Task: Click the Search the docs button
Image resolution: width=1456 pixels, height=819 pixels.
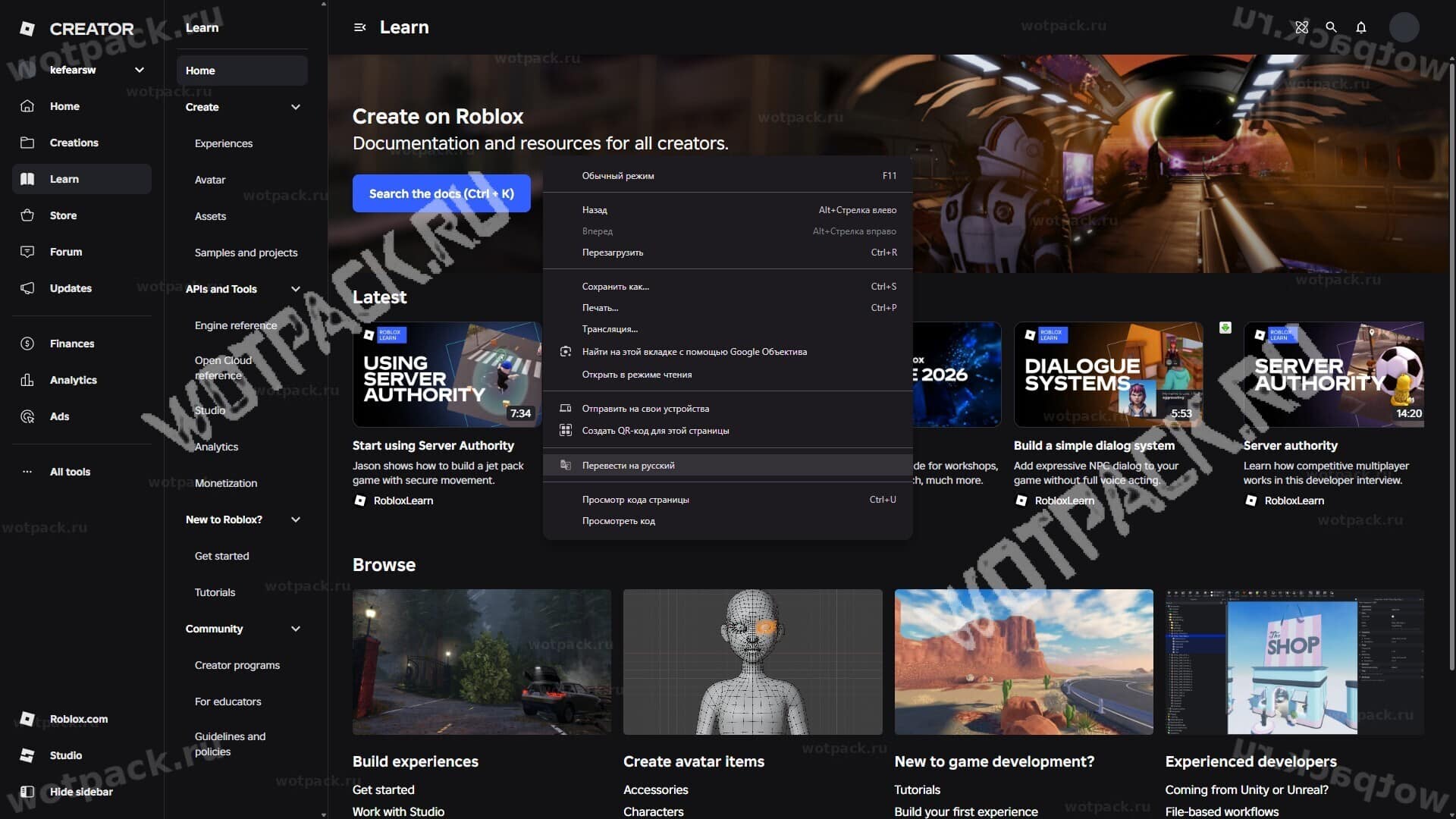Action: click(441, 193)
